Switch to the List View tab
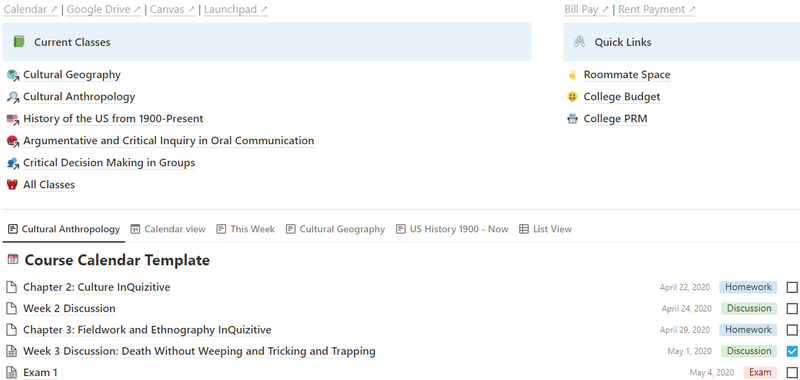This screenshot has height=380, width=800. [x=545, y=230]
